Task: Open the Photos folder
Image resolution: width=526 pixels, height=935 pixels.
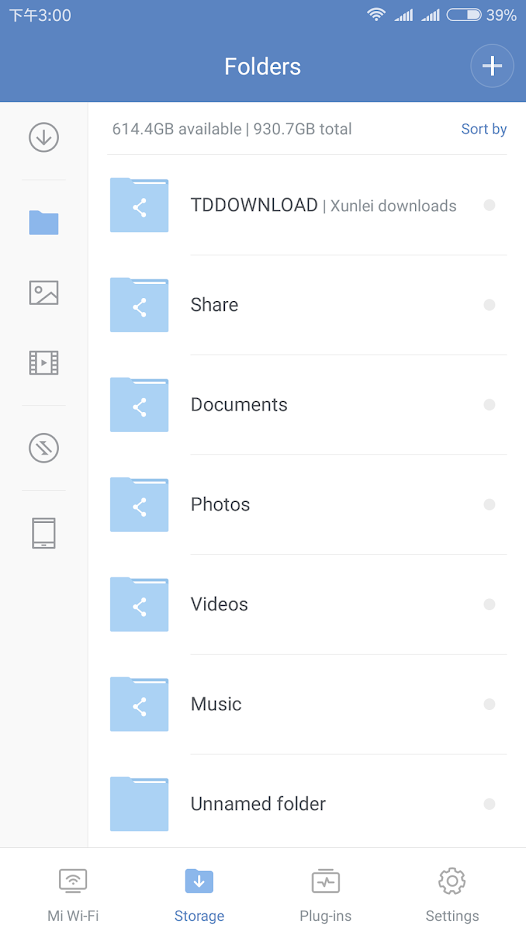Action: [308, 504]
